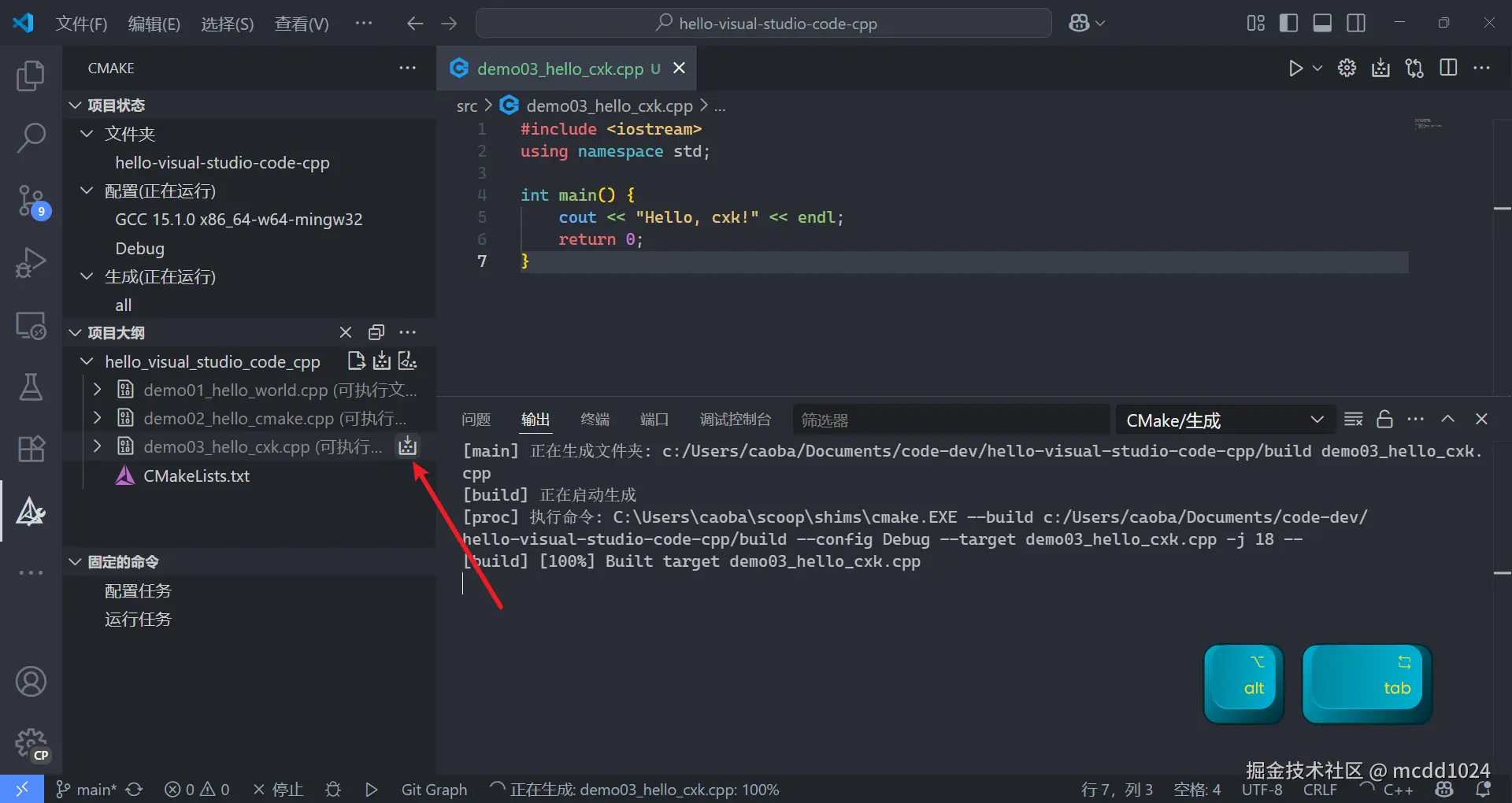Click the output 筛选器 filter field
This screenshot has width=1512, height=803.
point(951,420)
